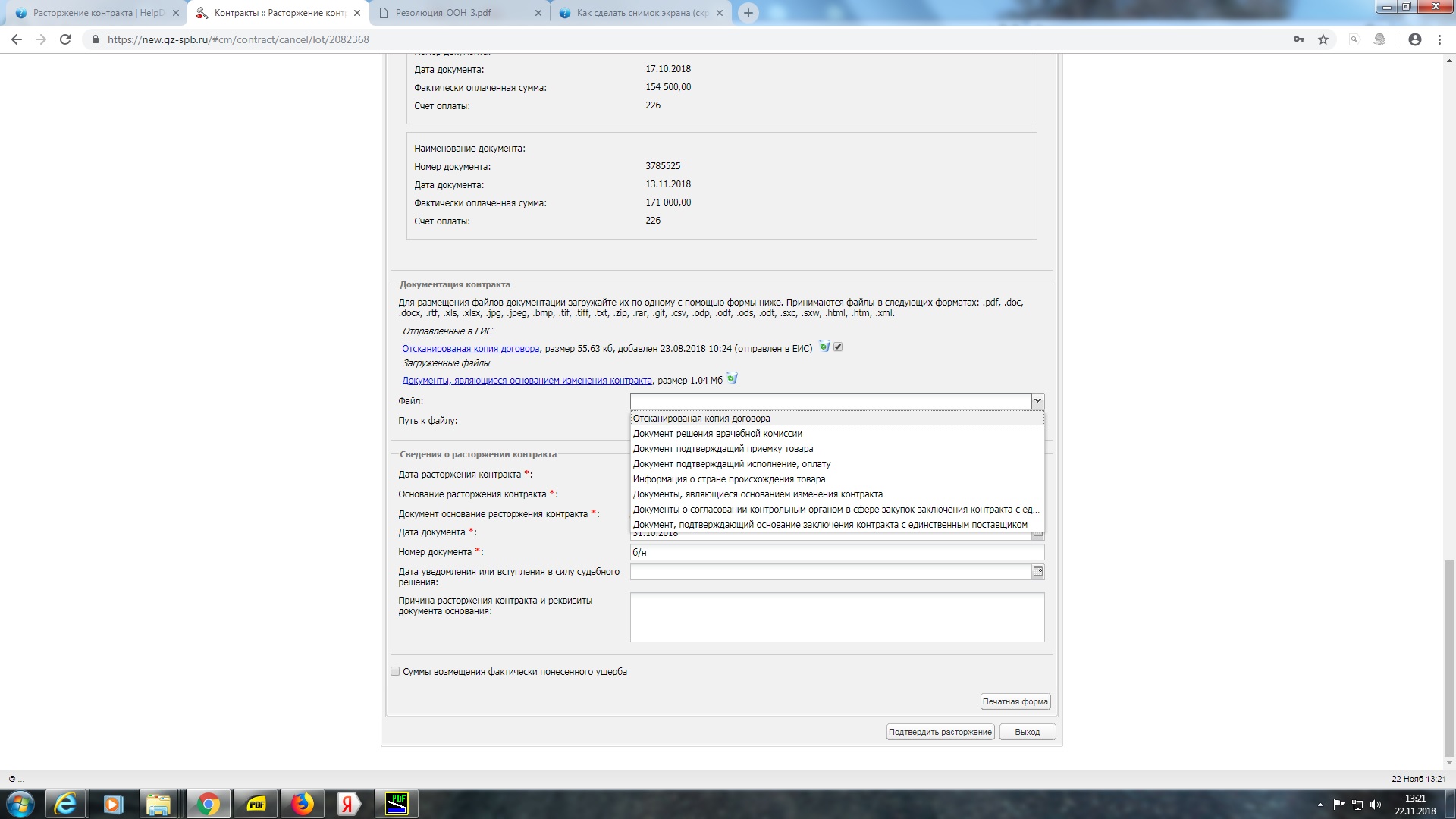Screen dimensions: 1456x819
Task: Choose Документ решения врачебной комиссии option
Action: pos(717,434)
